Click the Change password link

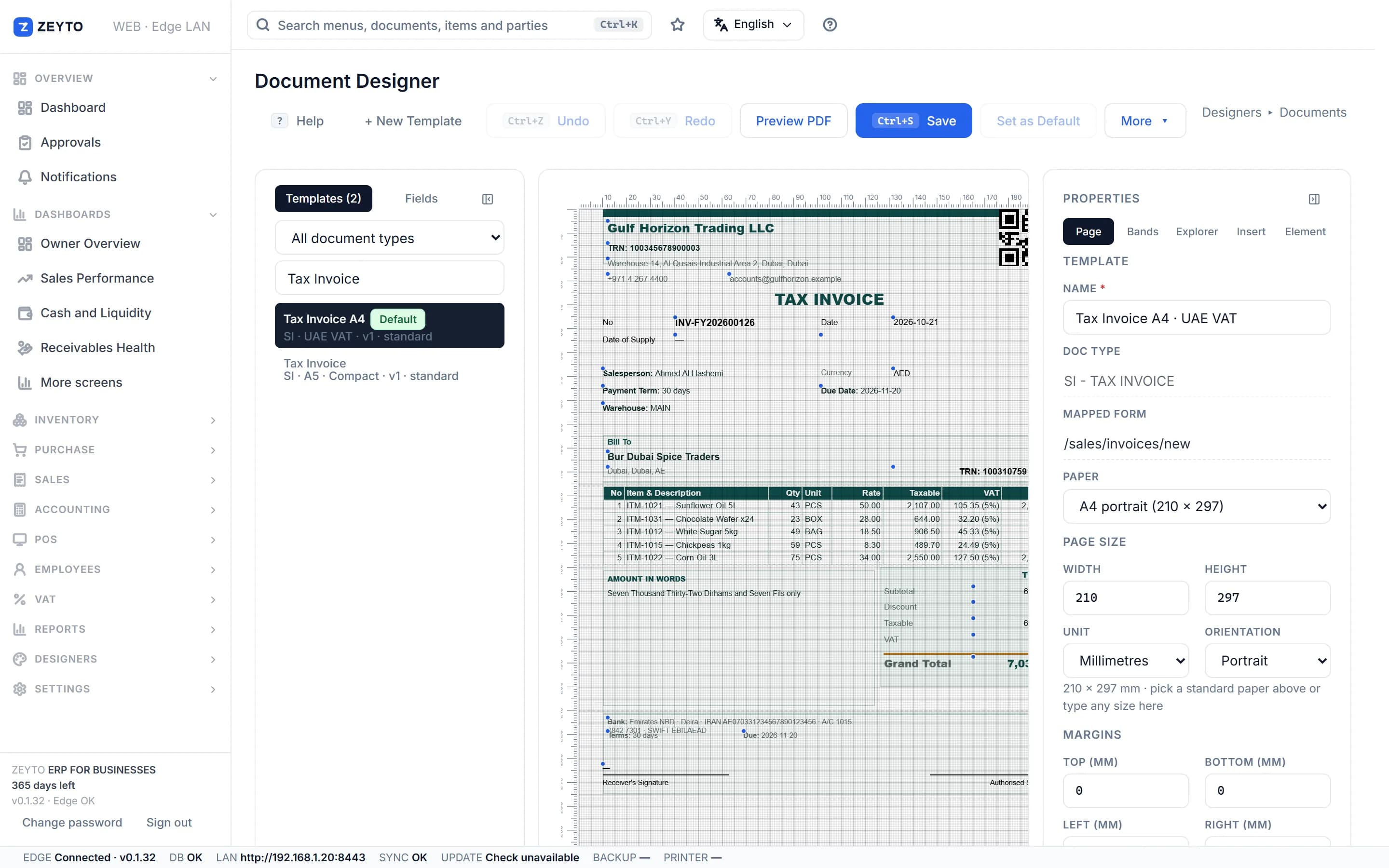(72, 823)
